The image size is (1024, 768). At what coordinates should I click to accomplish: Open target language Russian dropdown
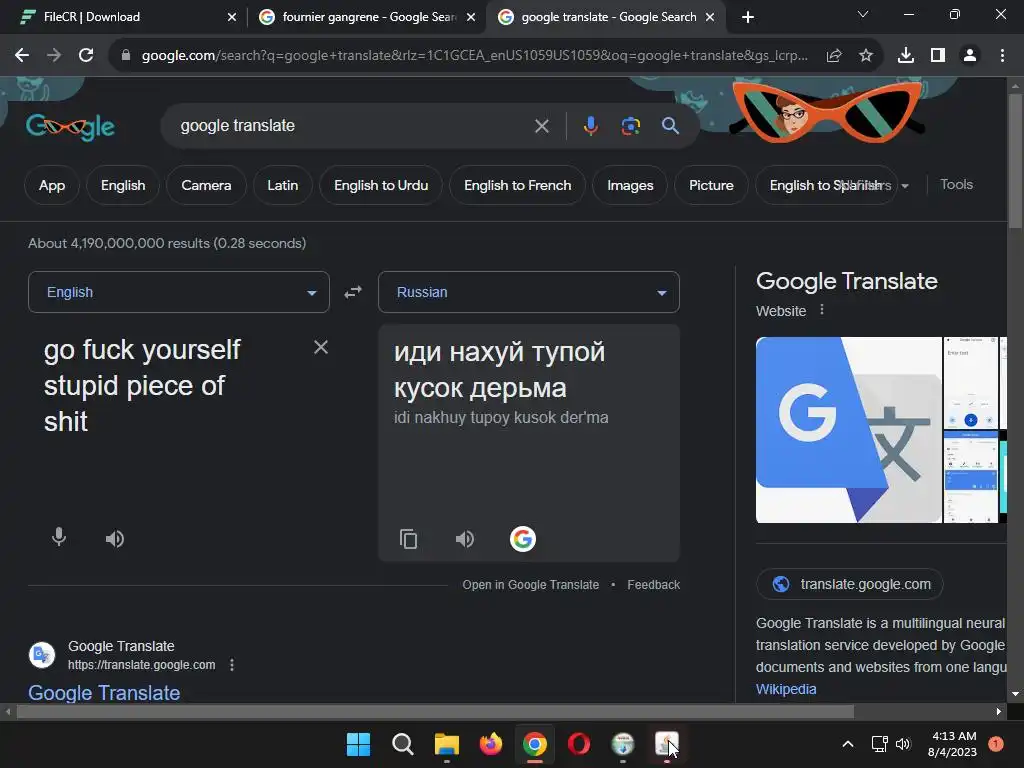click(x=529, y=292)
